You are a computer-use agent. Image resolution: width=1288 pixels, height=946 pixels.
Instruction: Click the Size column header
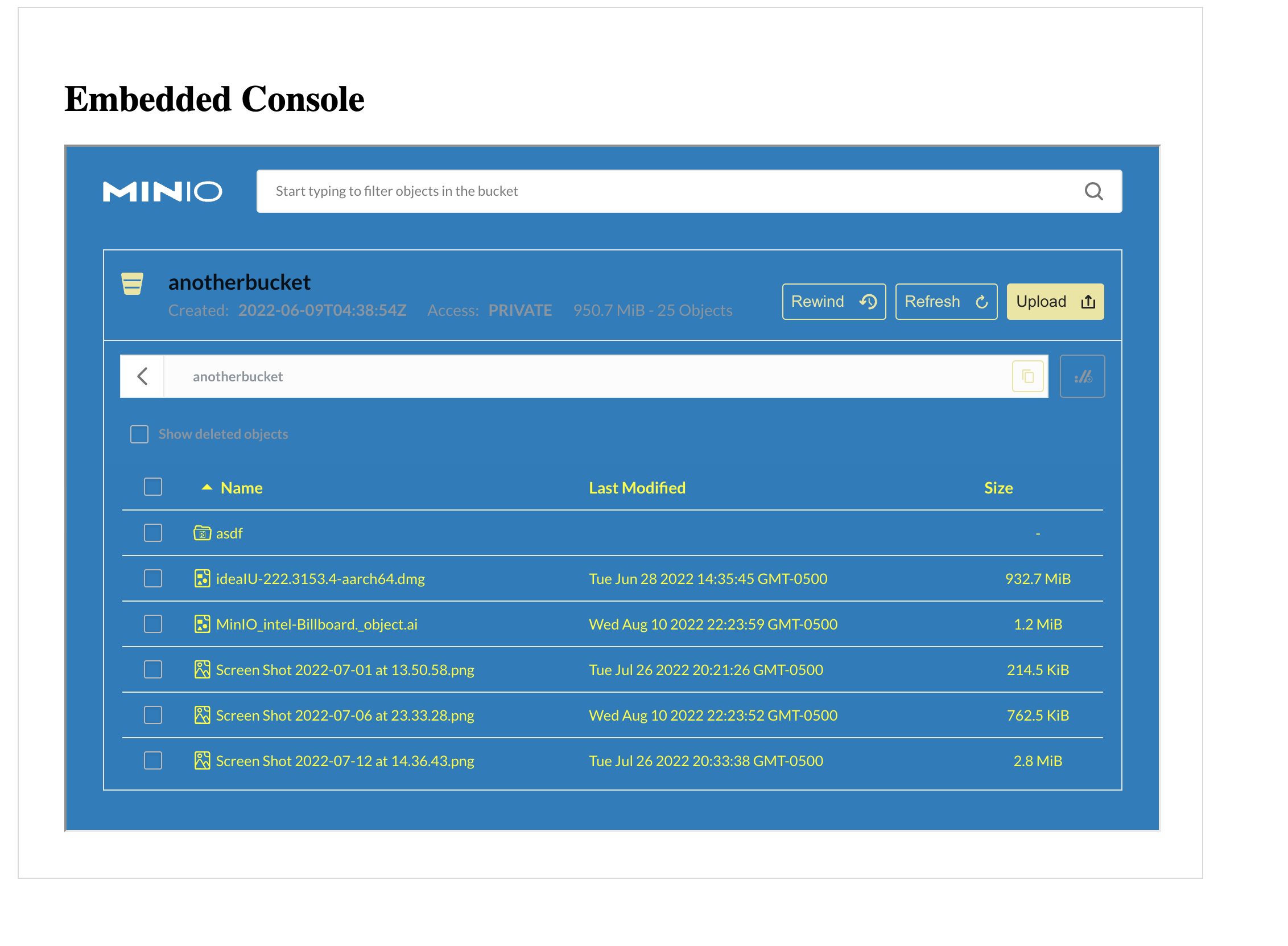coord(998,488)
